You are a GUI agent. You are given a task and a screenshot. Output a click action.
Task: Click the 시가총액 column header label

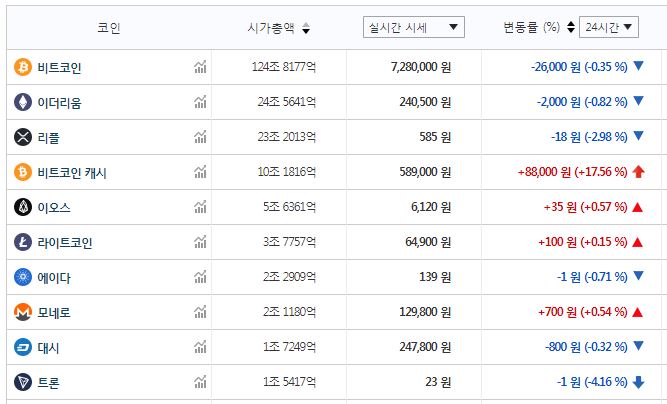pos(270,27)
